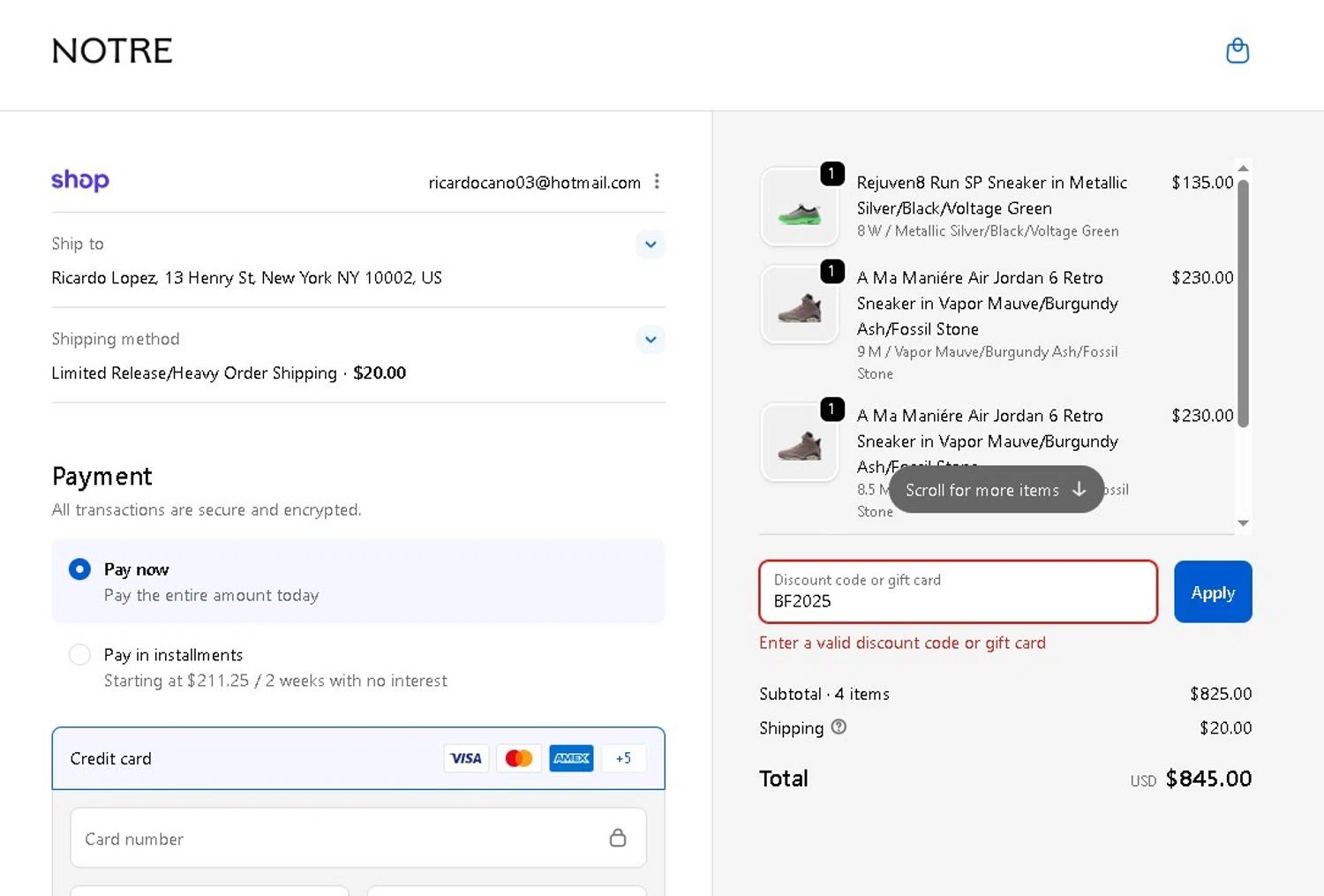Click the American Express icon
Viewport: 1324px width, 896px height.
(571, 758)
